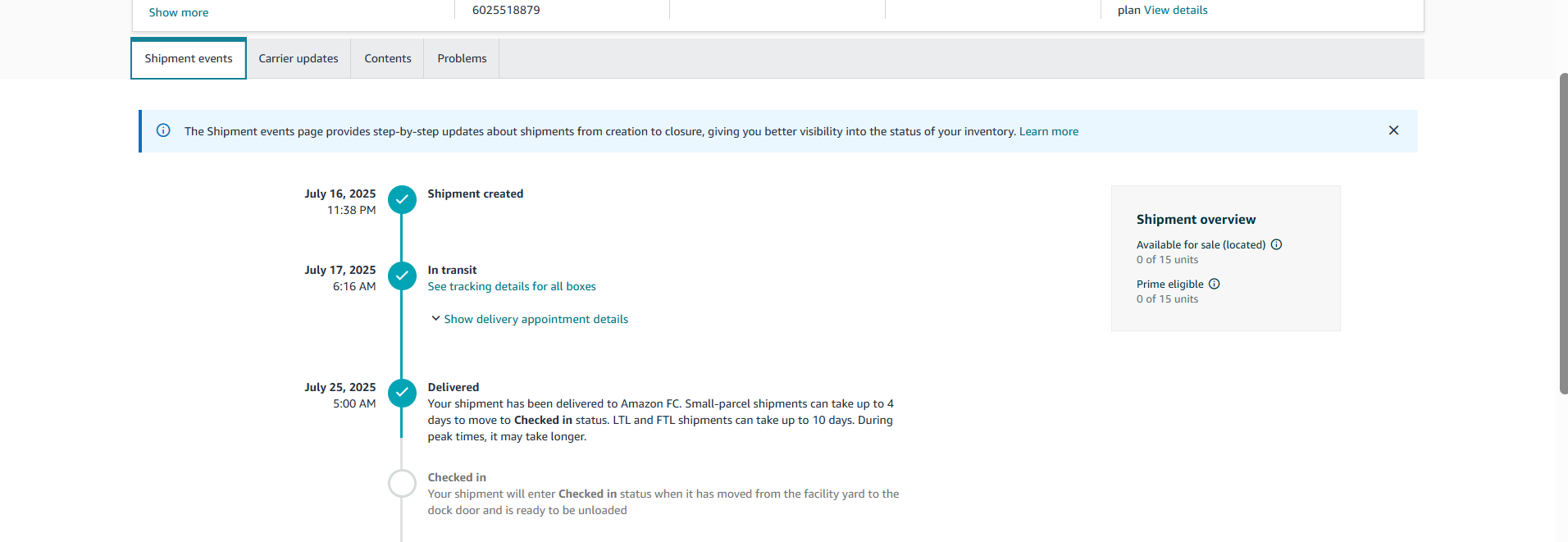Click the Shipment created checkmark circle

pos(402,199)
